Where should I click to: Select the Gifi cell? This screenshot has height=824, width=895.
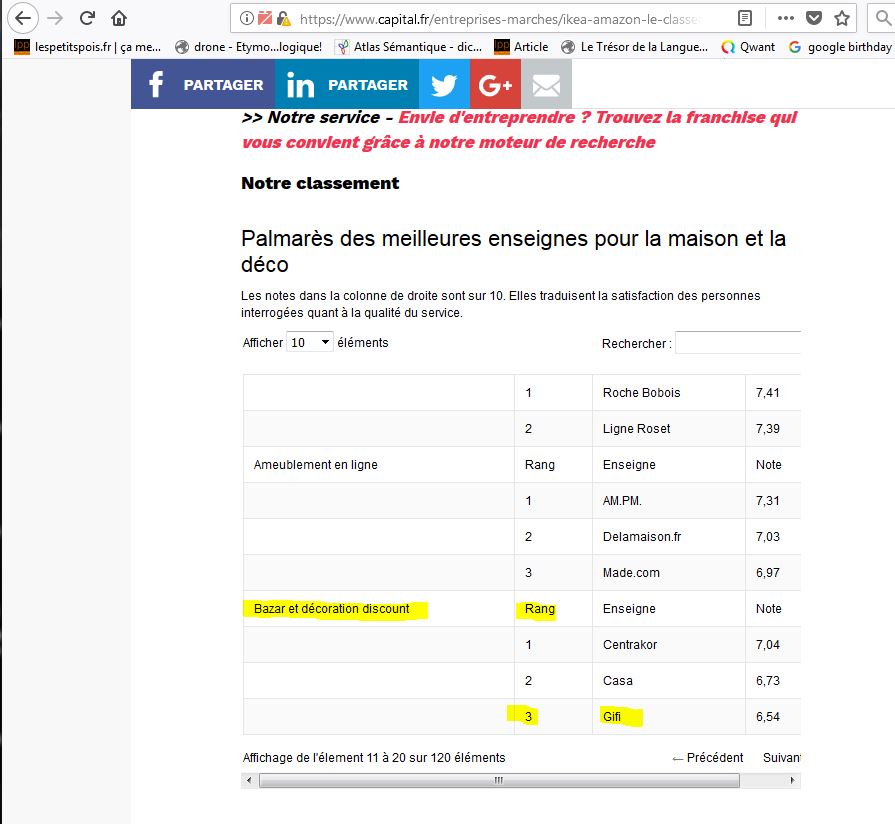(x=669, y=716)
